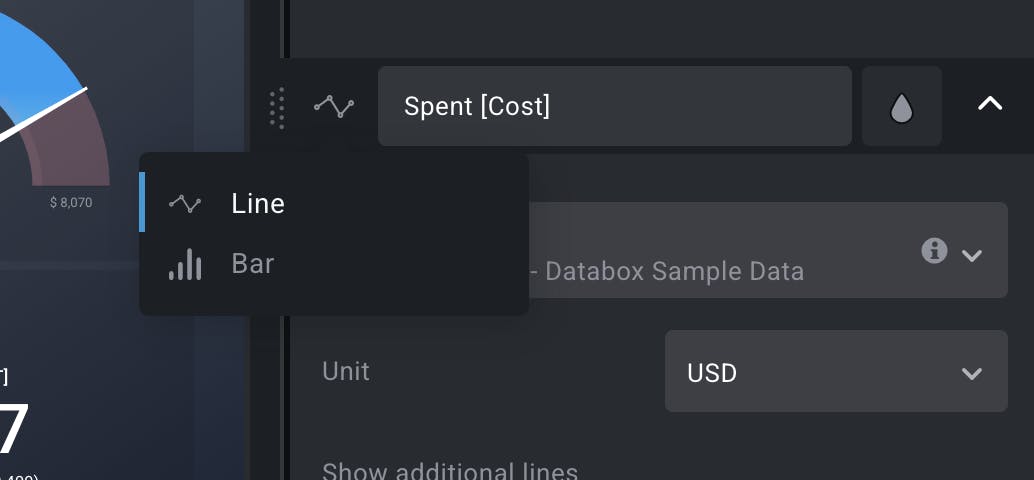This screenshot has height=480, width=1034.
Task: Click the drag handle beside Spent [Cost]
Action: coord(278,107)
